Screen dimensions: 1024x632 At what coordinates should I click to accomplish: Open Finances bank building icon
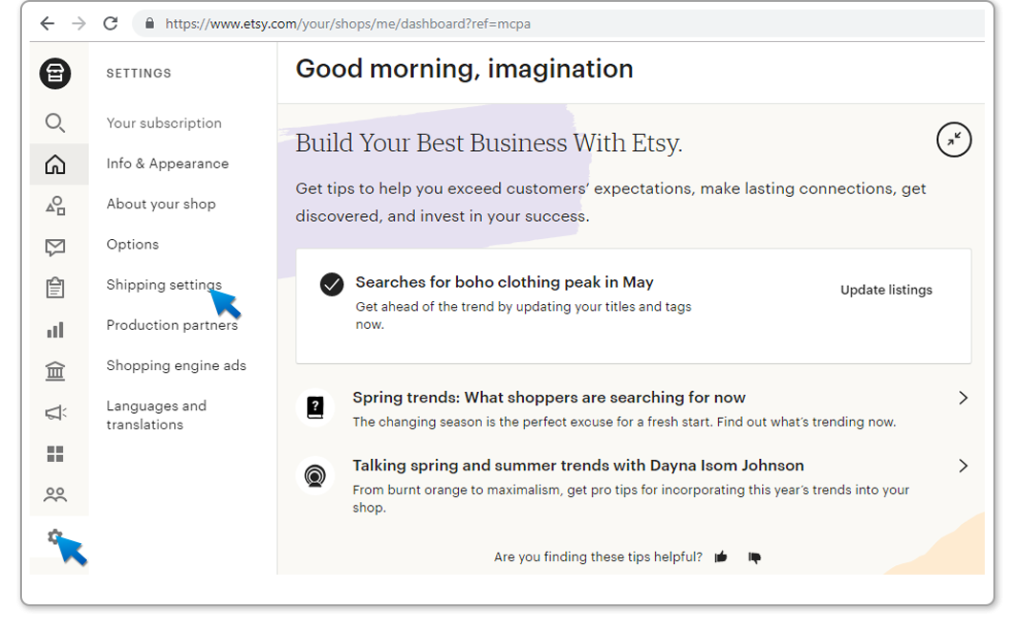pos(55,371)
